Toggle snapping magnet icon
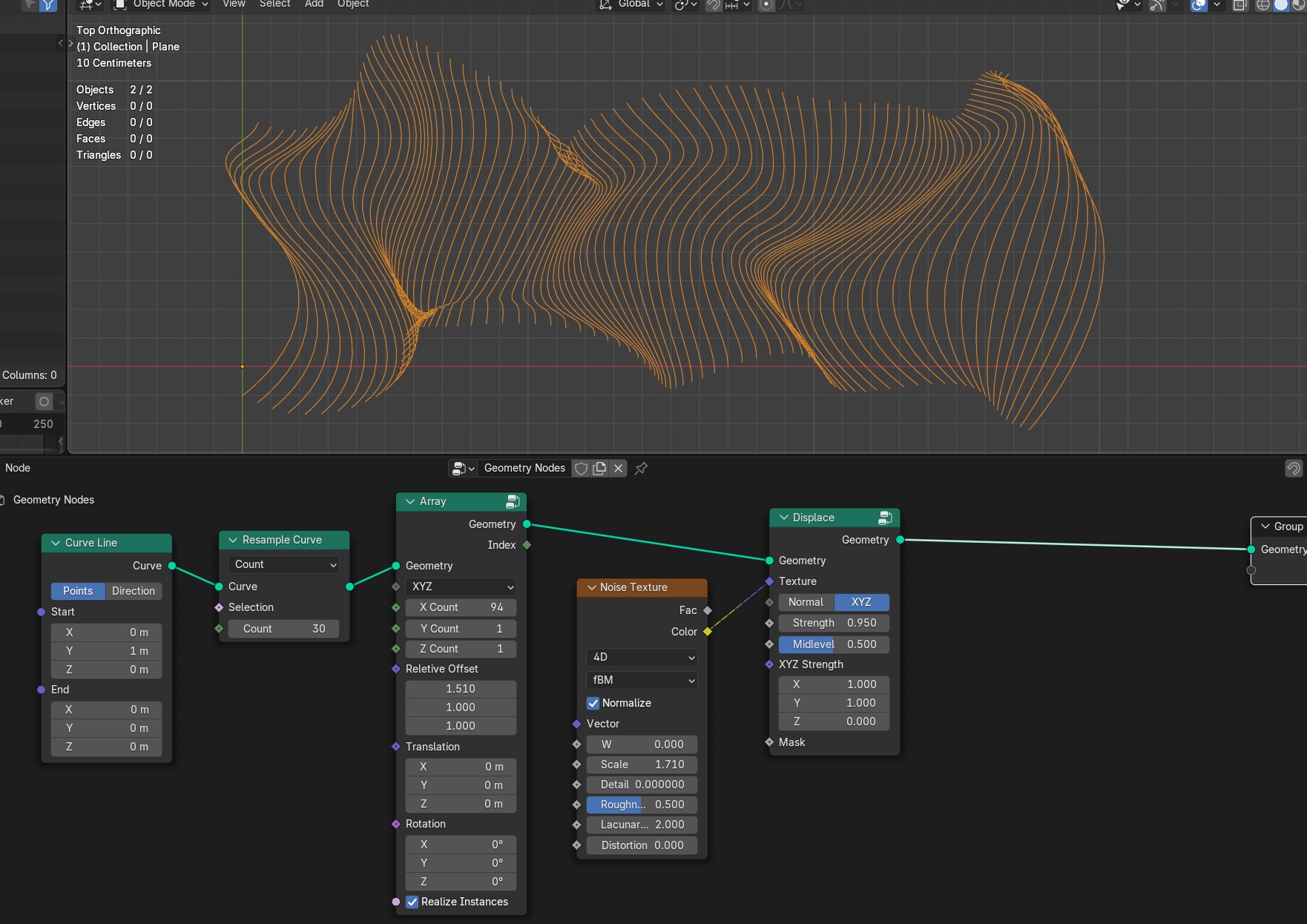Image resolution: width=1307 pixels, height=924 pixels. [x=713, y=4]
